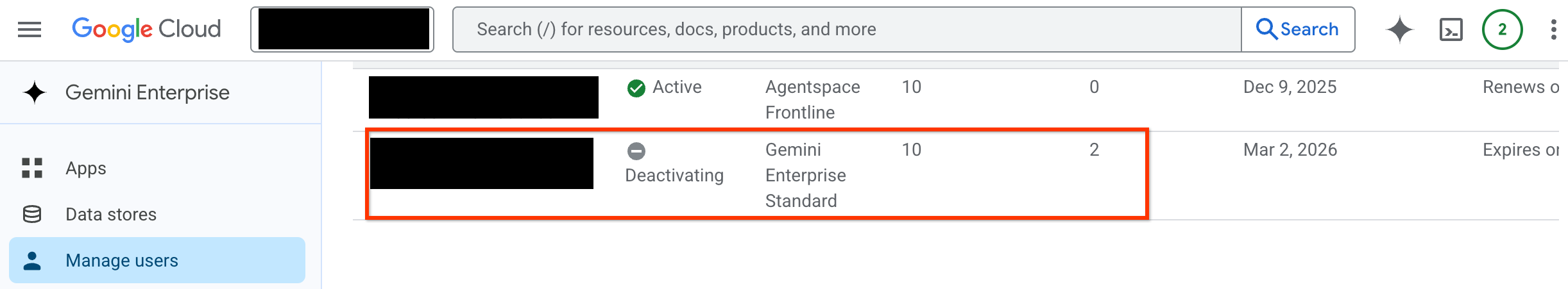Open Data stores in the sidebar
This screenshot has height=289, width=1568.
click(x=111, y=214)
